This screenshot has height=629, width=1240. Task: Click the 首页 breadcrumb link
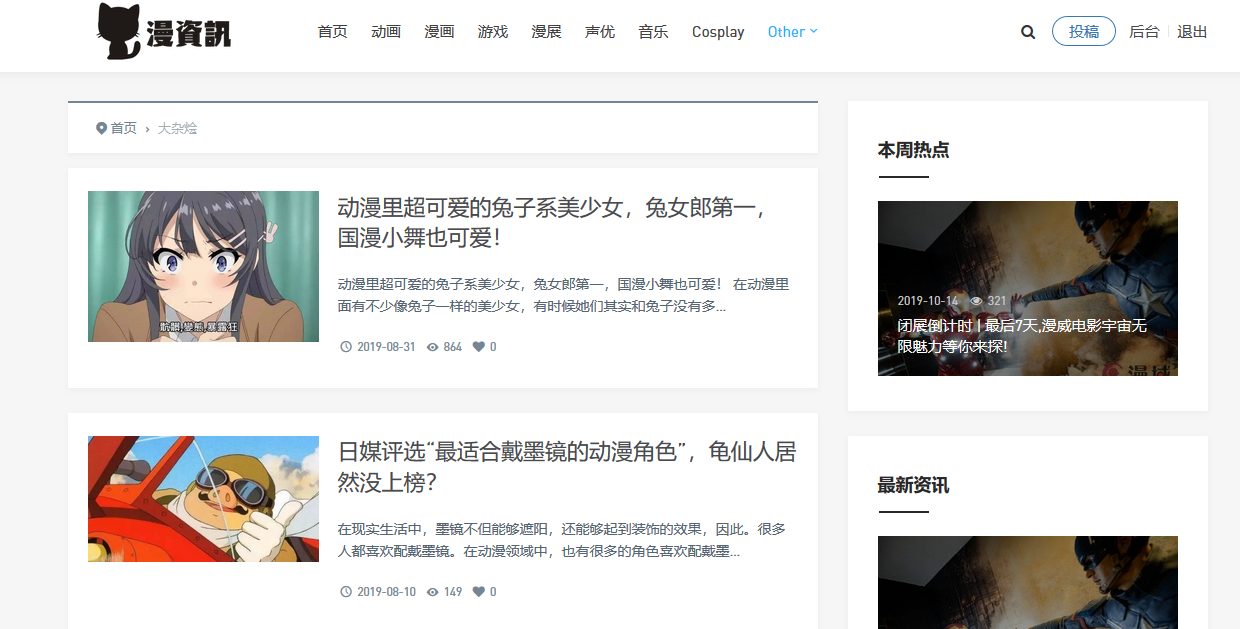[123, 128]
